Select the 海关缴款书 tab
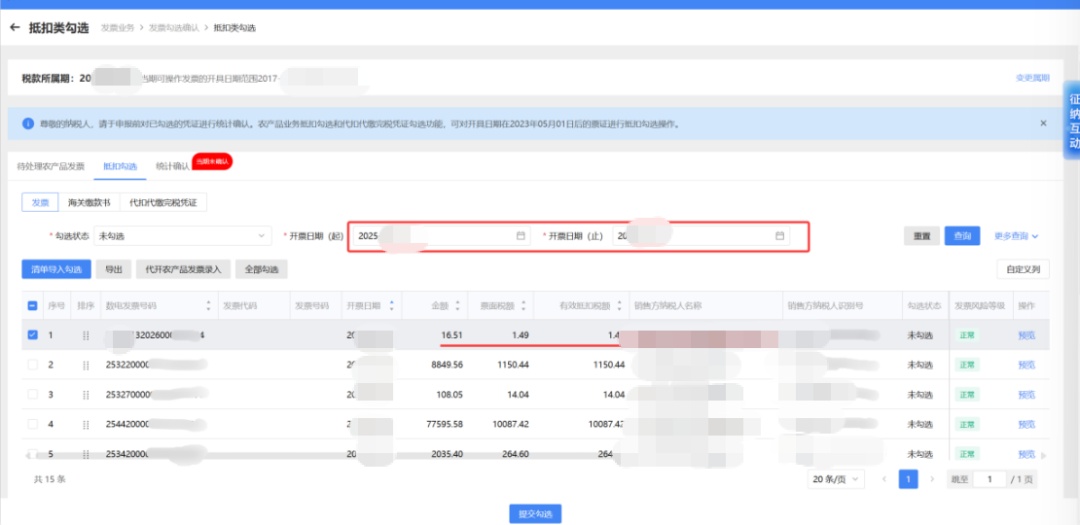The image size is (1080, 525). point(89,202)
